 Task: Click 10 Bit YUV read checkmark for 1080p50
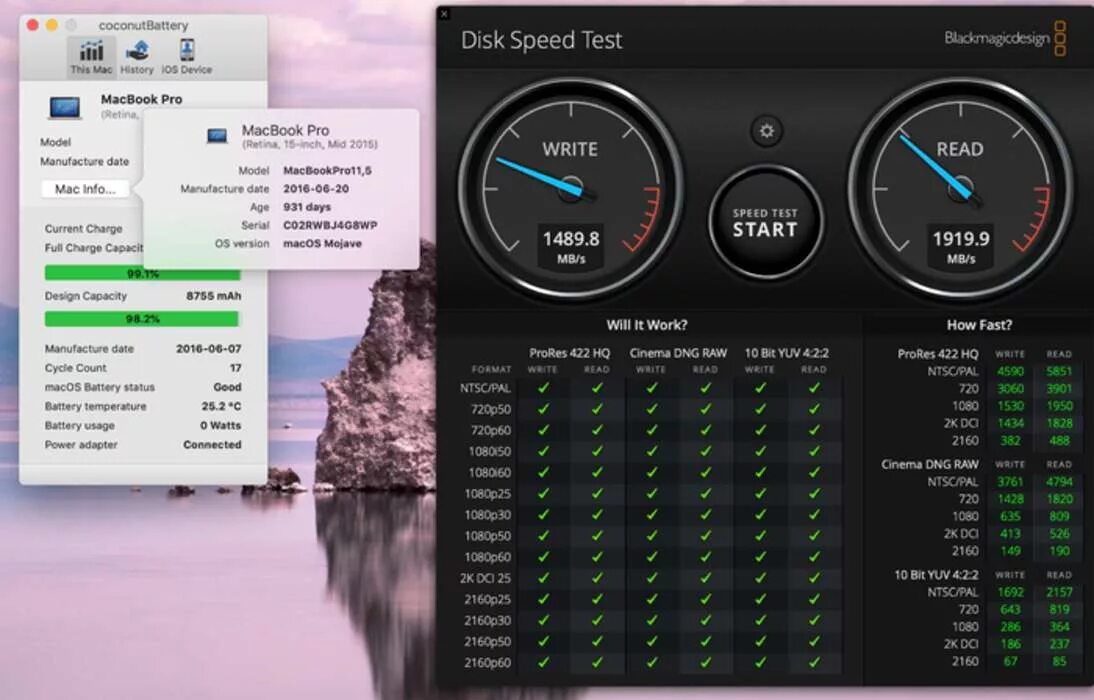[814, 536]
